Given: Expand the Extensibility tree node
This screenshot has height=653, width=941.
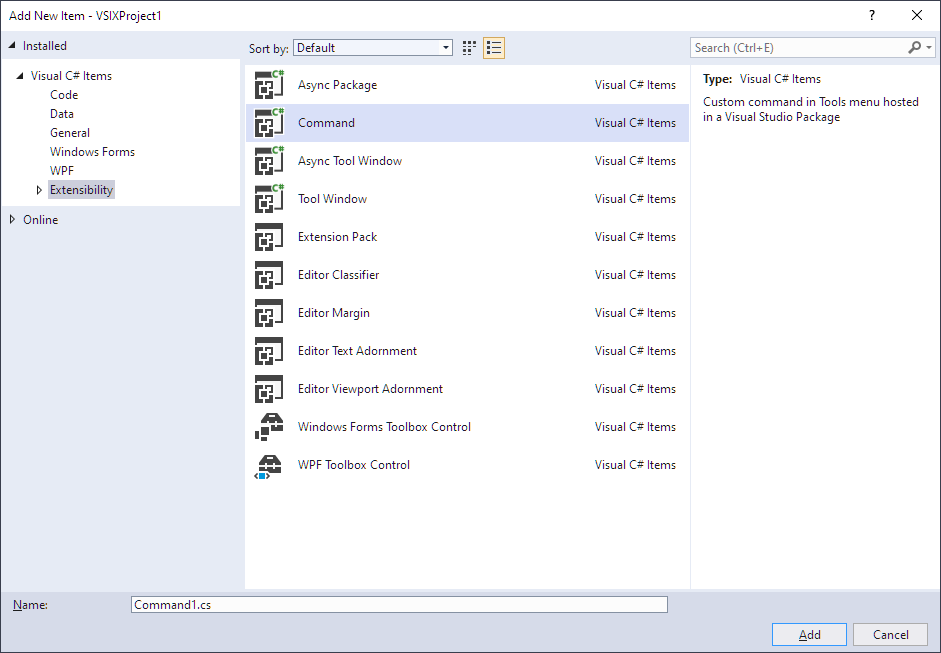Looking at the screenshot, I should [x=40, y=190].
